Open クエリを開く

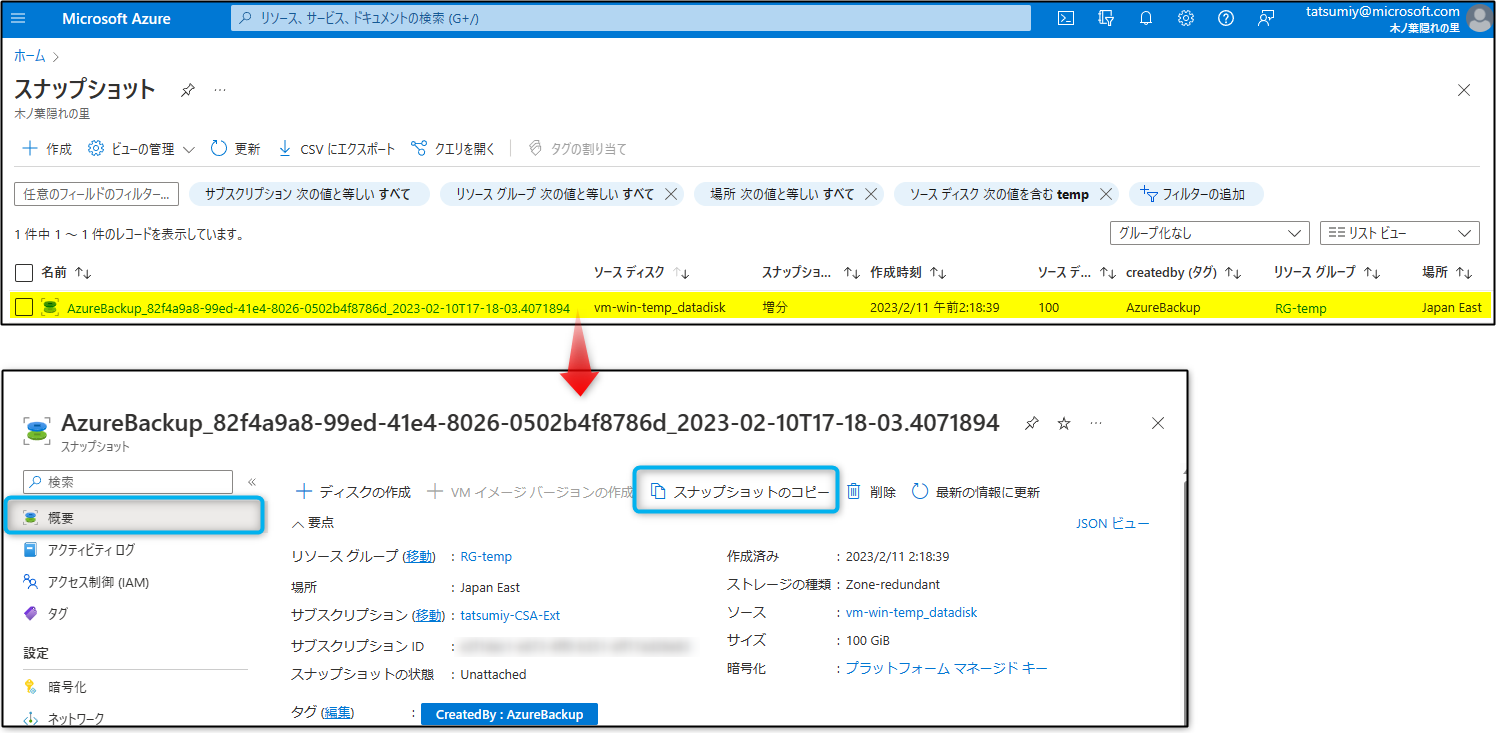(454, 149)
